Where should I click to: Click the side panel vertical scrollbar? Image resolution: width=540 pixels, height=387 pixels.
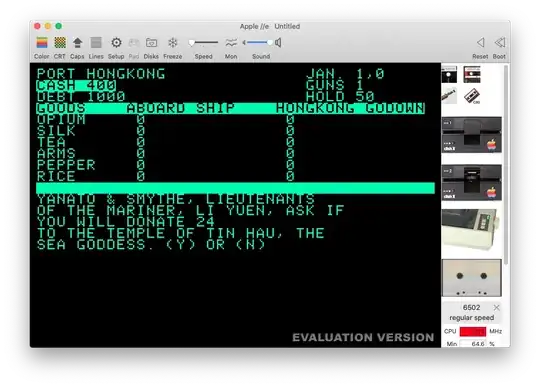[506, 165]
